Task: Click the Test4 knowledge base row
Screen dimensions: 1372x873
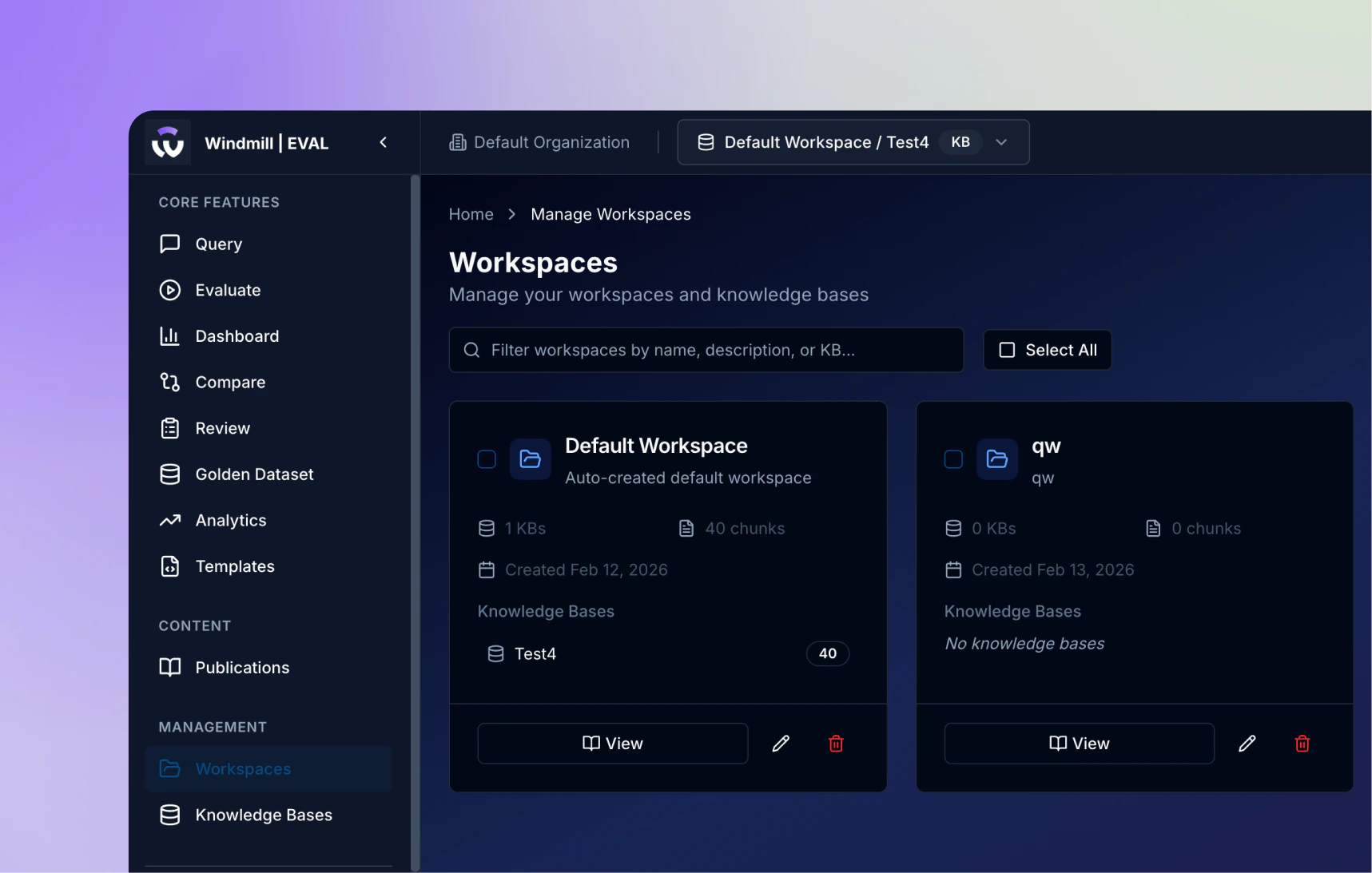Action: [668, 654]
